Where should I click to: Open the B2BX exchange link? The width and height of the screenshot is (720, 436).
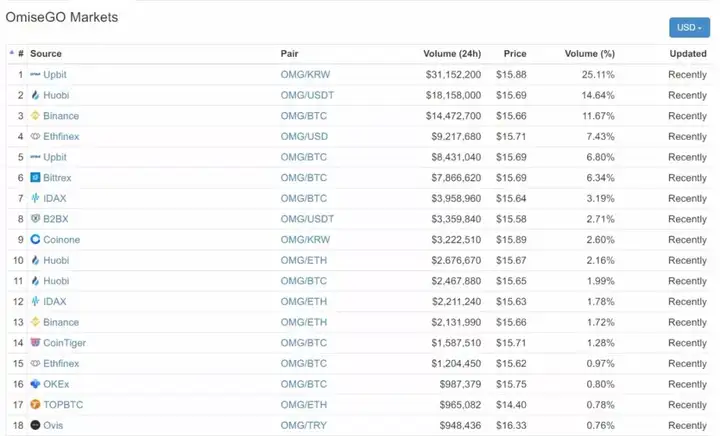(56, 219)
